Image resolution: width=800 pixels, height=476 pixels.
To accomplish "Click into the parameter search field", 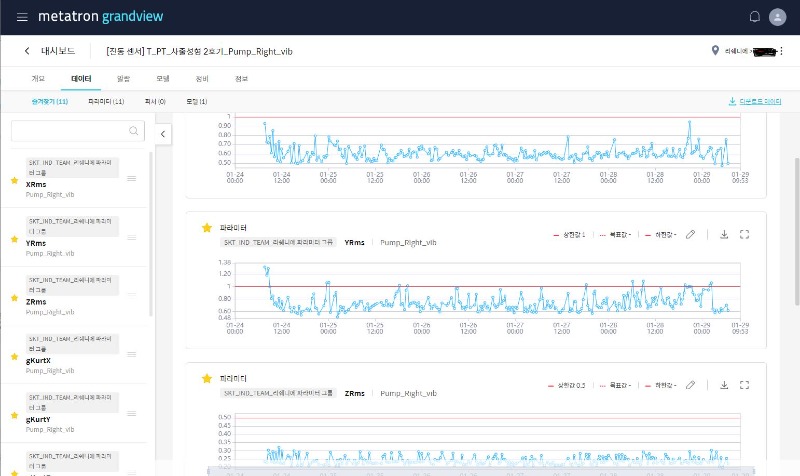I will [x=78, y=131].
